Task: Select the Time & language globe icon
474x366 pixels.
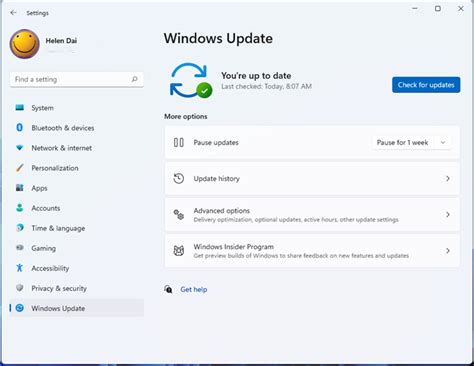Action: (20, 228)
